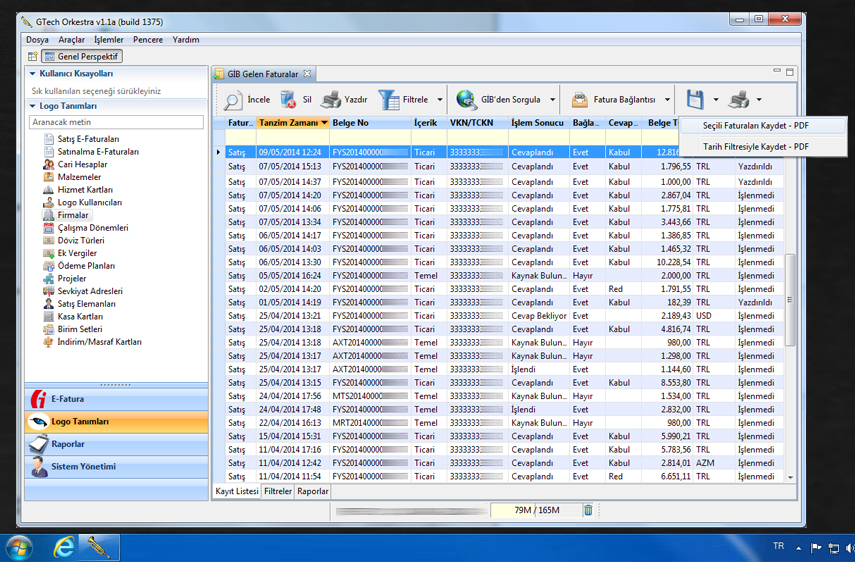
Task: Open the Sistem Yönetimi navigation section
Action: (x=116, y=467)
